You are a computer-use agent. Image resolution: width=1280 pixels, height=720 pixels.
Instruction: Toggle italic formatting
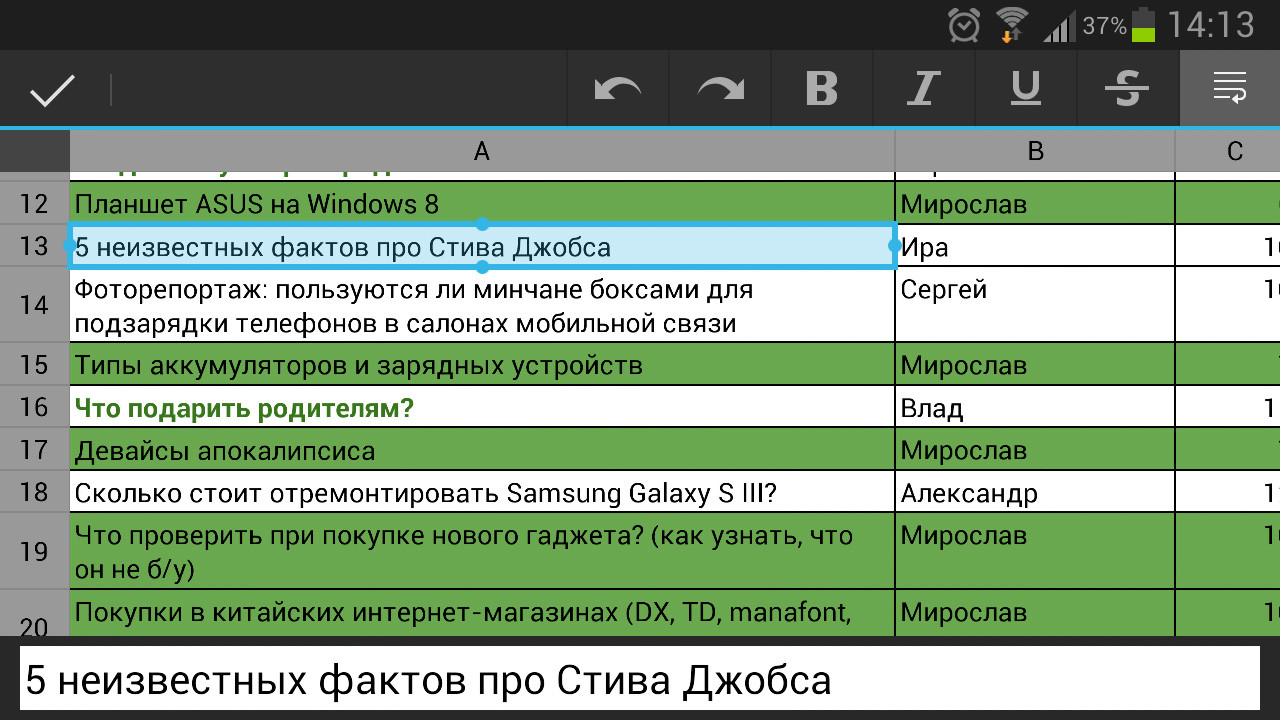click(923, 90)
